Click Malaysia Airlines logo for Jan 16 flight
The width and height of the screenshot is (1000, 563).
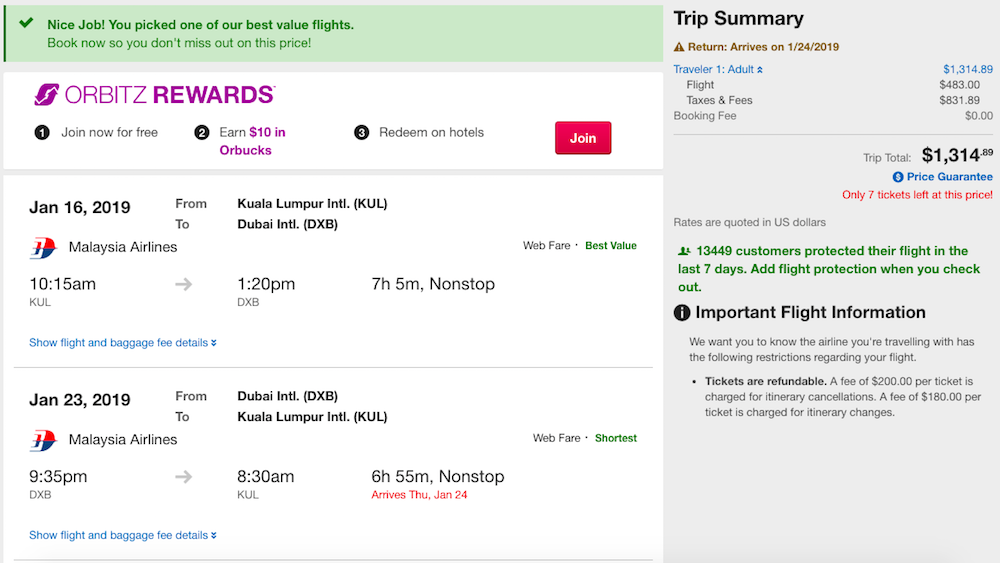click(x=43, y=247)
